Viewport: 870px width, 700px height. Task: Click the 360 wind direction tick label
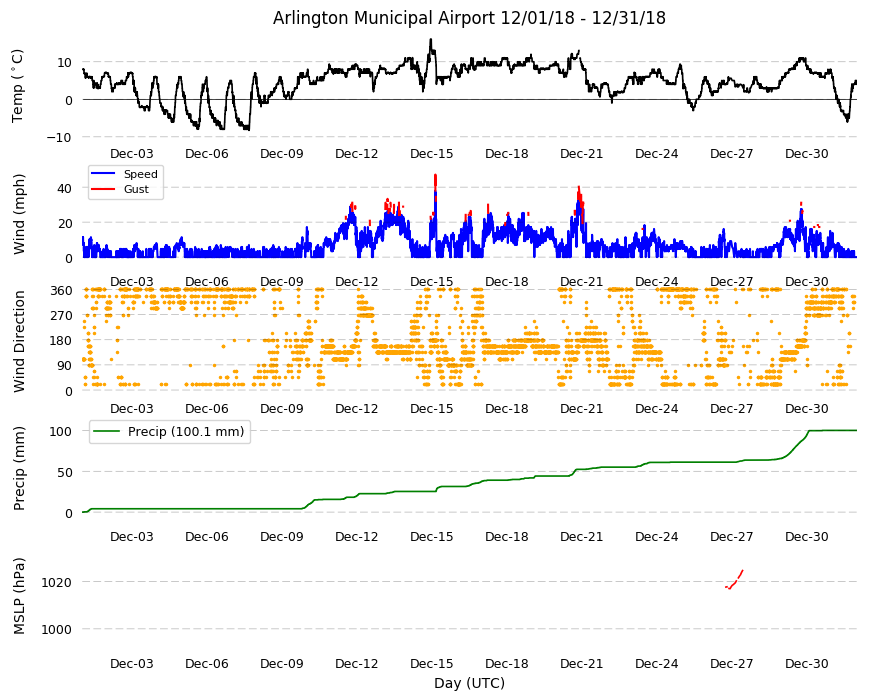[x=61, y=290]
